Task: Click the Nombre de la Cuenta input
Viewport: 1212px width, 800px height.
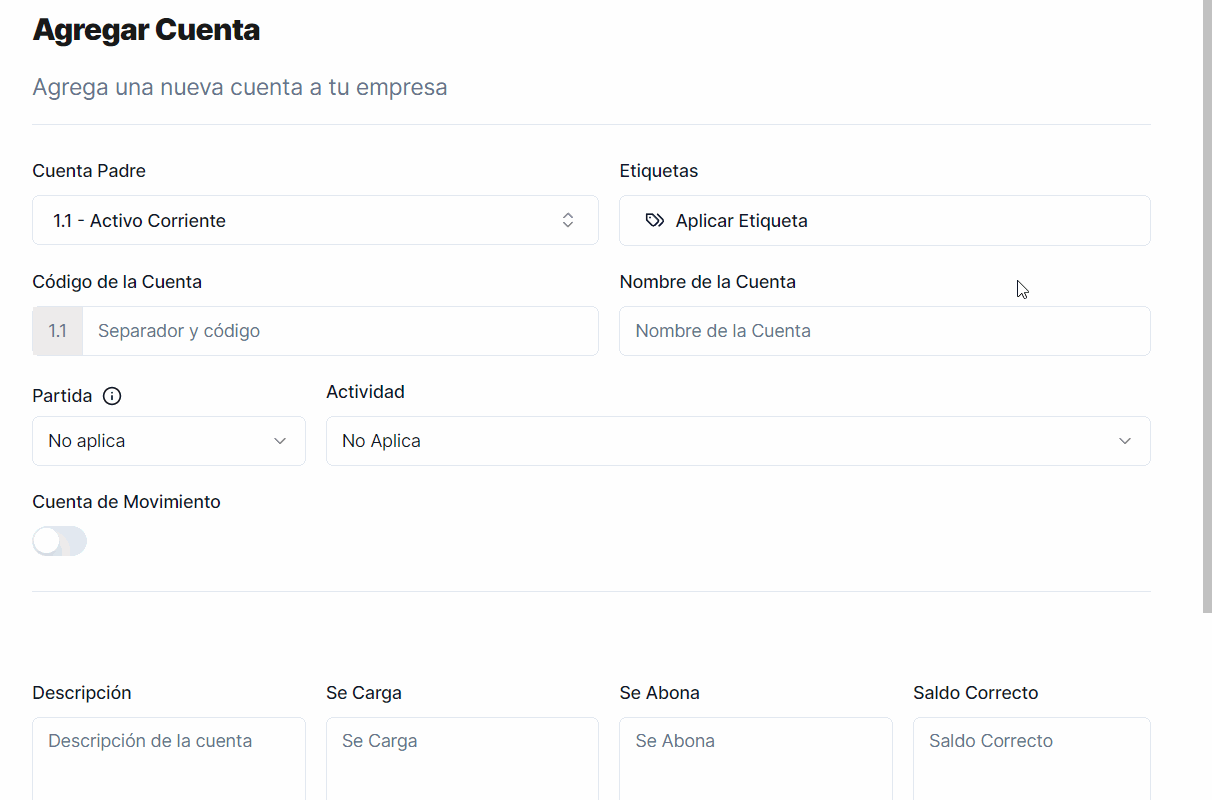Action: click(884, 331)
